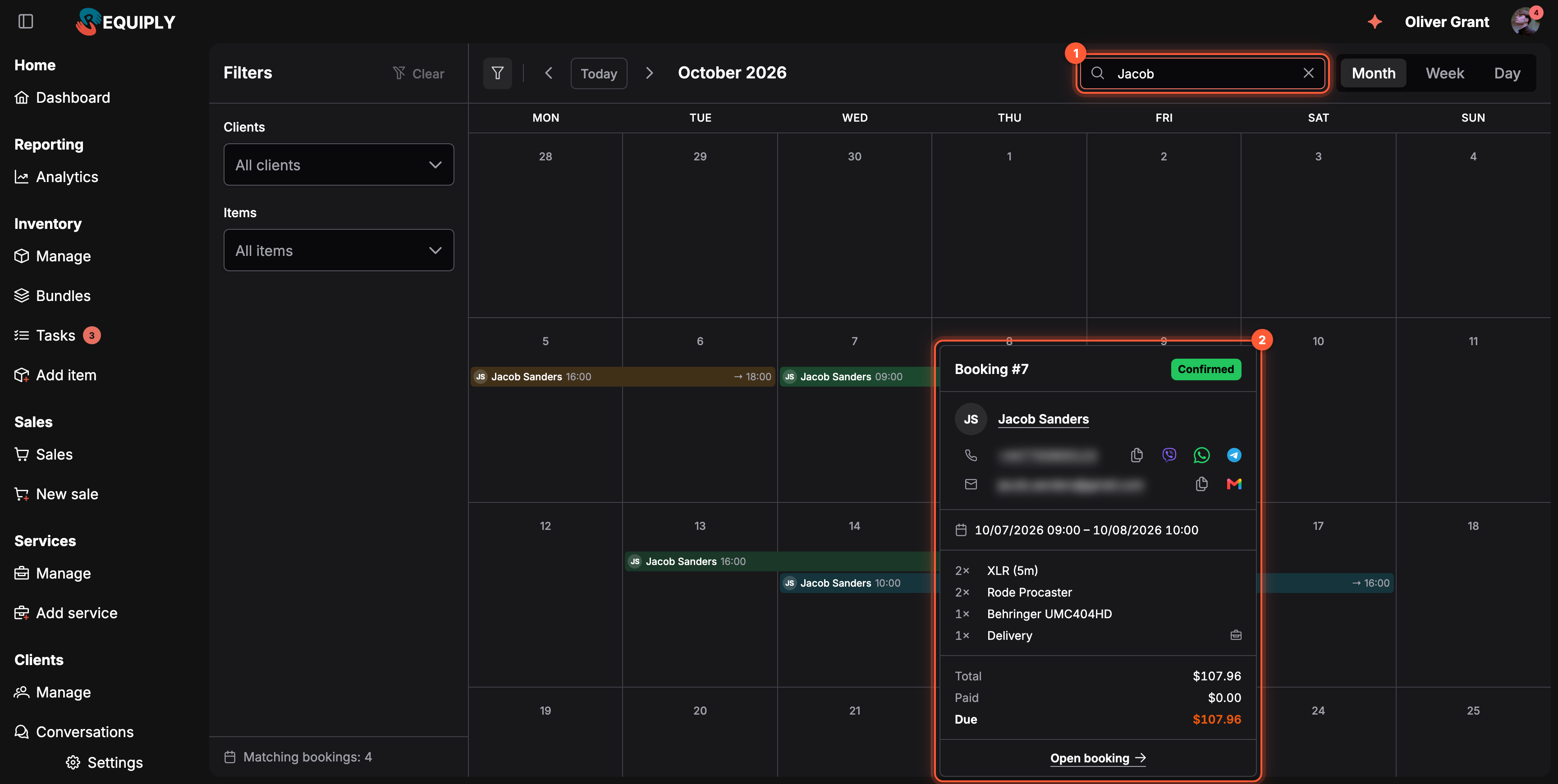Image resolution: width=1558 pixels, height=784 pixels.
Task: Copy phone number in booking popup
Action: (x=1136, y=455)
